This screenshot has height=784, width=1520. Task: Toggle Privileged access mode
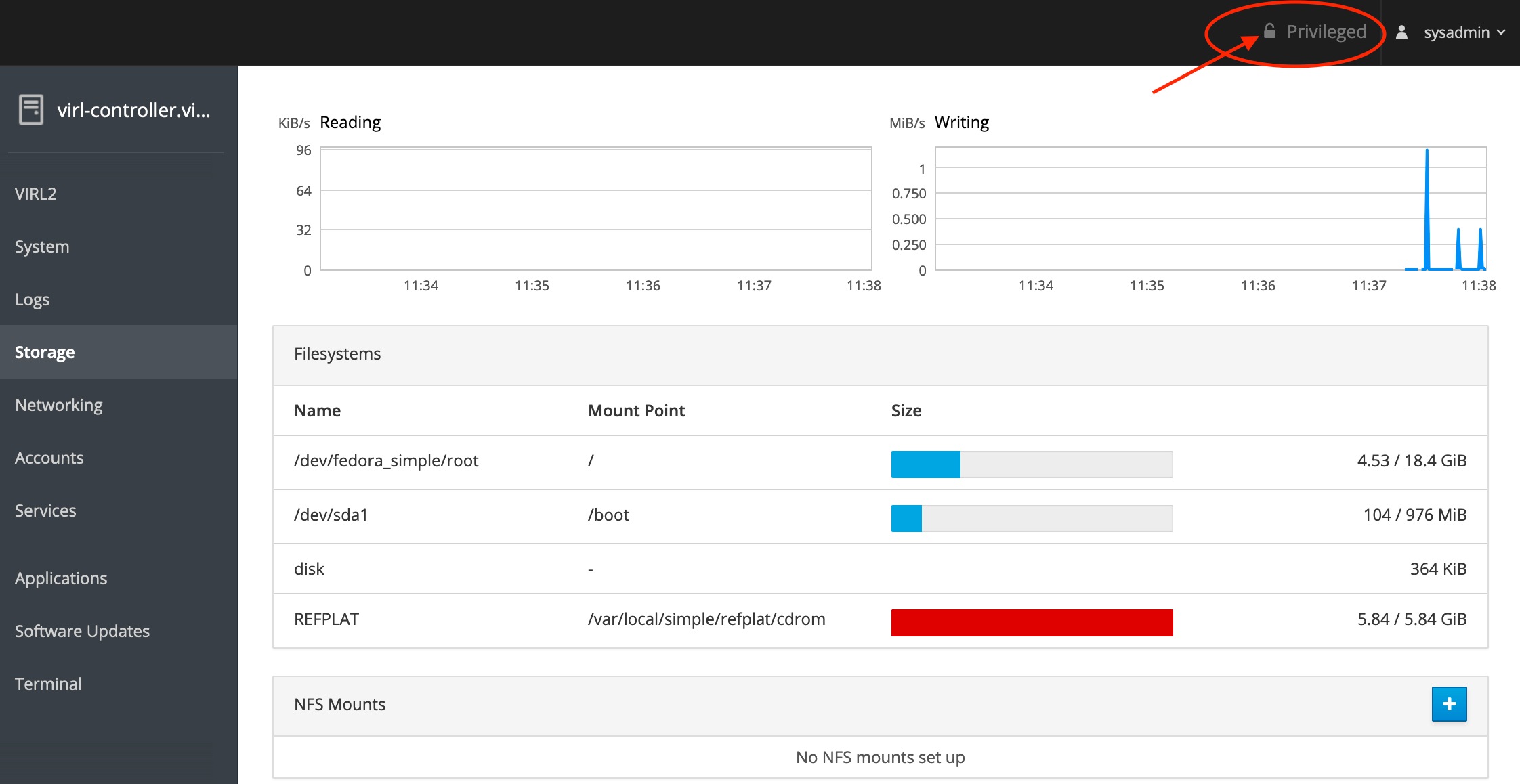(x=1325, y=32)
